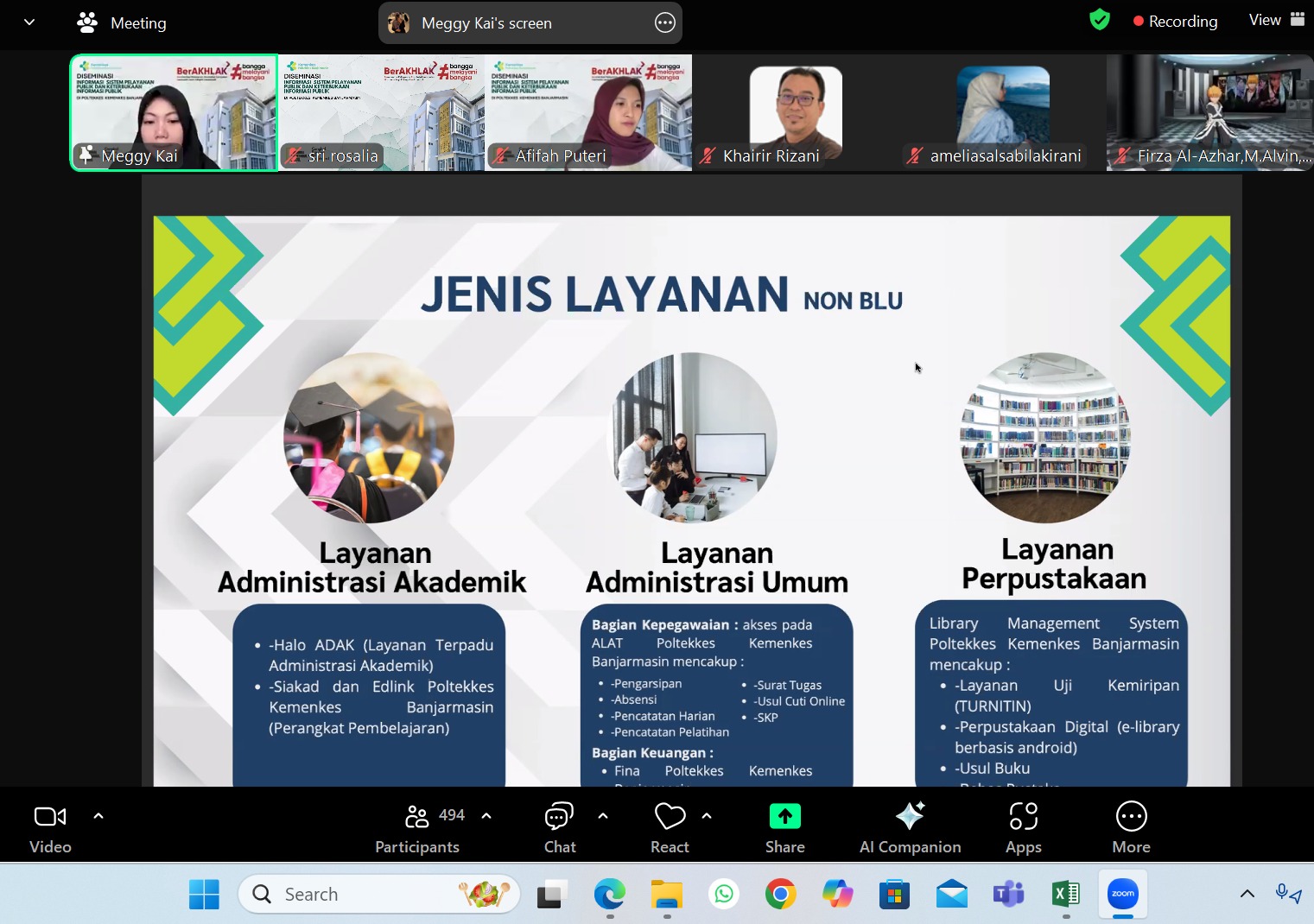Open the Chat panel
This screenshot has width=1314, height=924.
tap(559, 827)
